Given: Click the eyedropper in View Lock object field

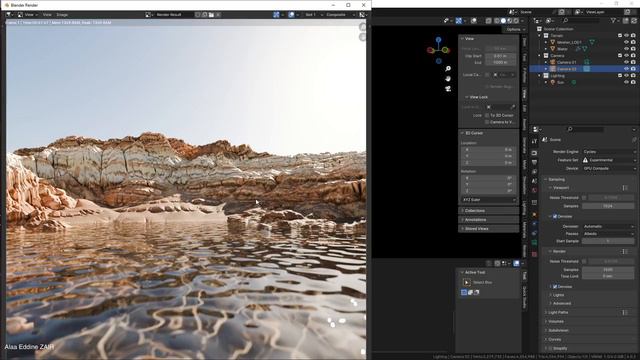Looking at the screenshot, I should [513, 107].
